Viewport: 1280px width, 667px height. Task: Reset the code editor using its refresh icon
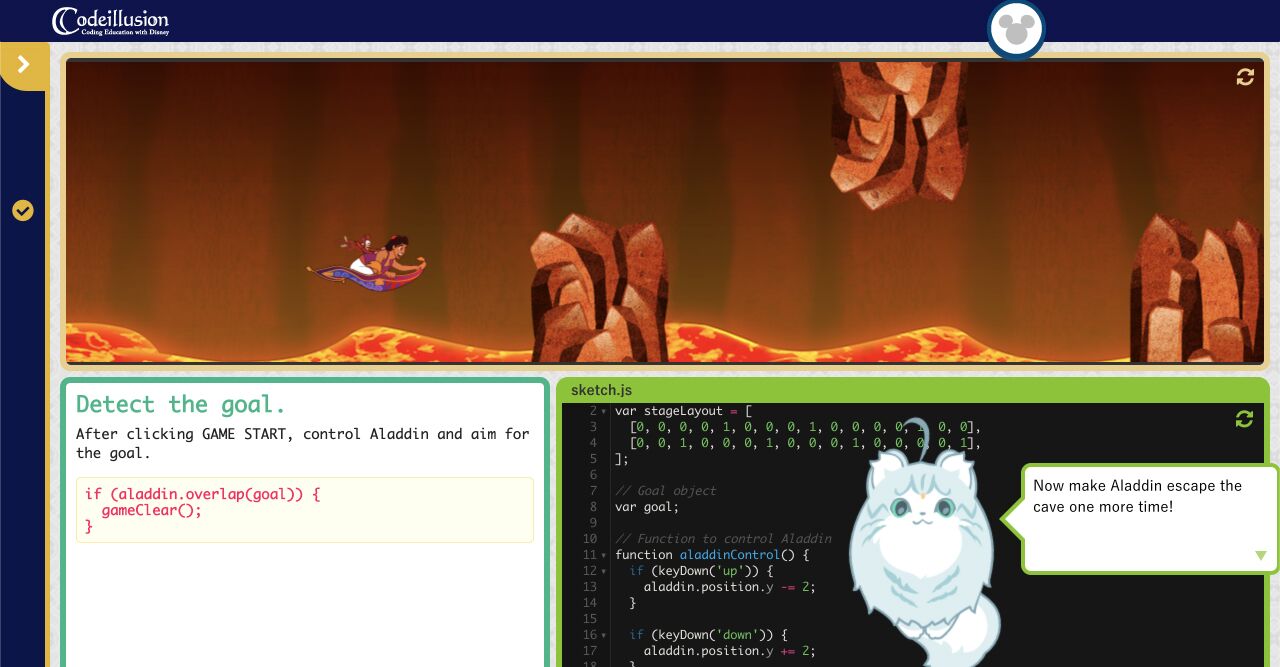1244,419
